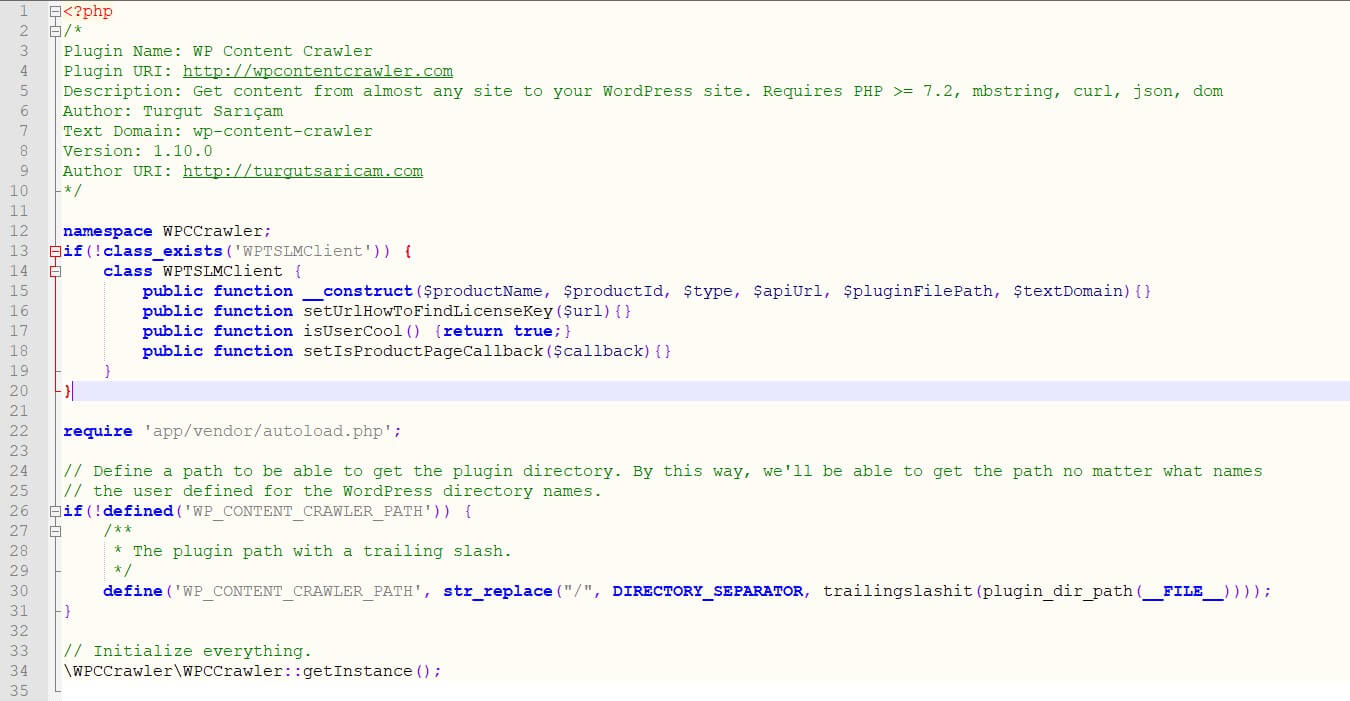Click the 'The plugin path with a trailing slash' comment

pos(318,551)
